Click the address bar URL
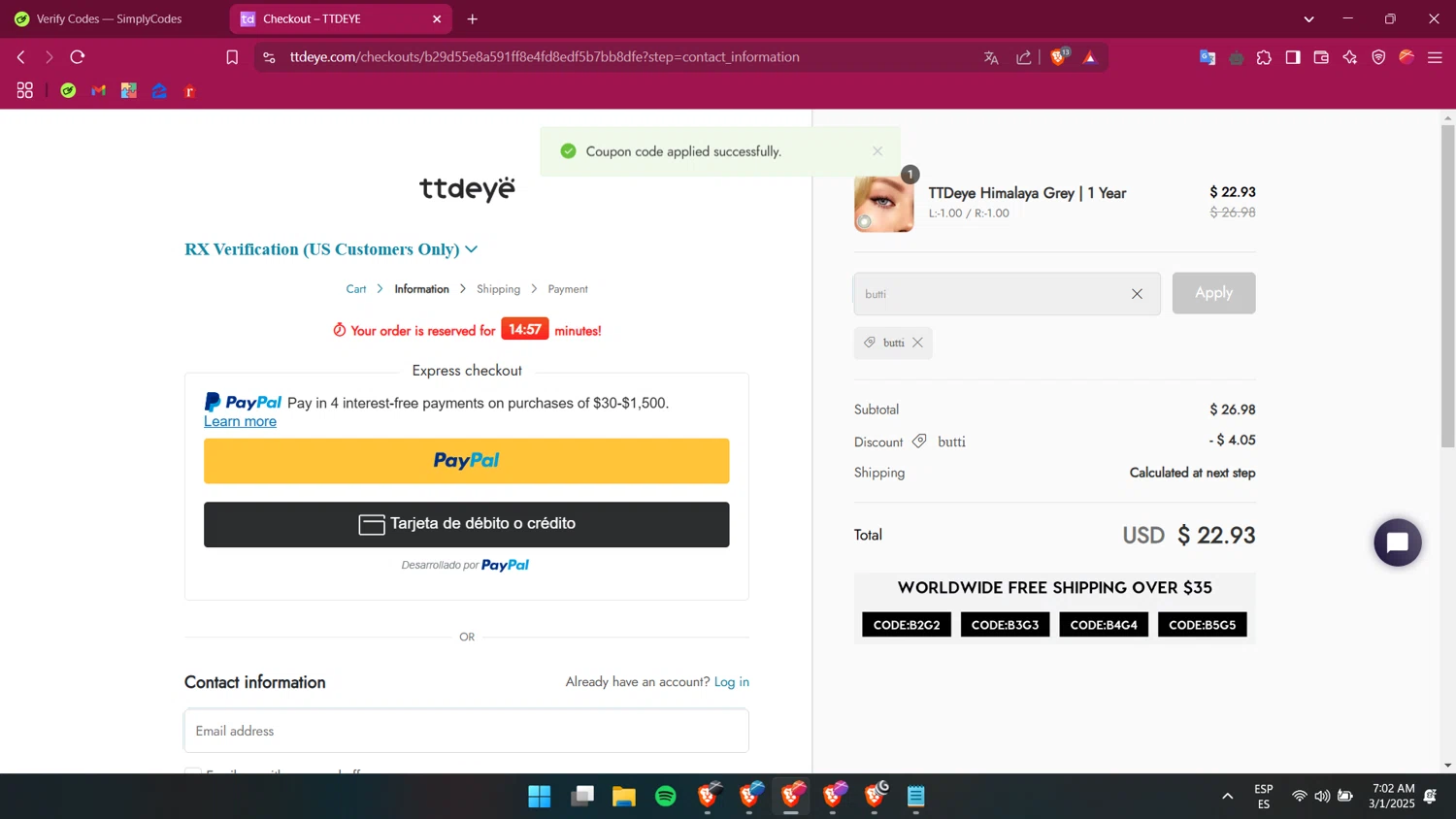The width and height of the screenshot is (1456, 819). click(545, 57)
